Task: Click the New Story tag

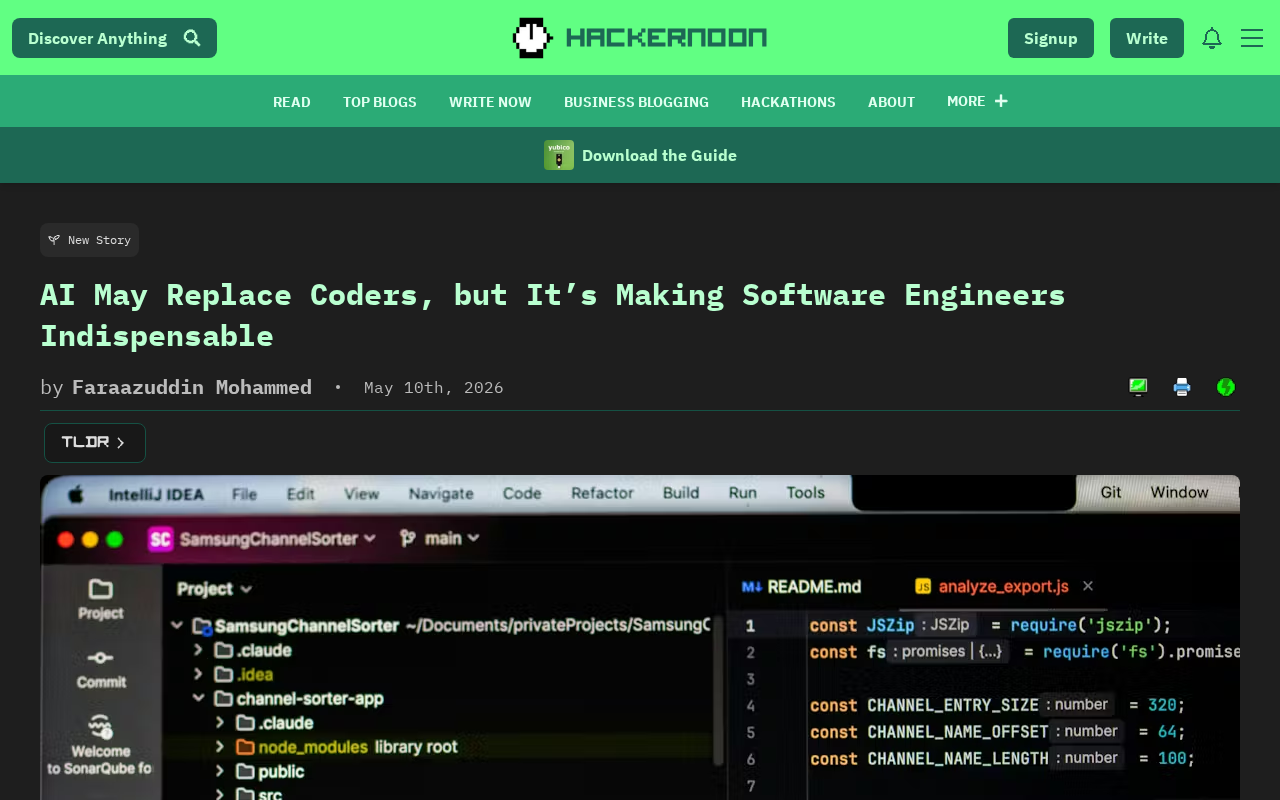Action: click(89, 240)
